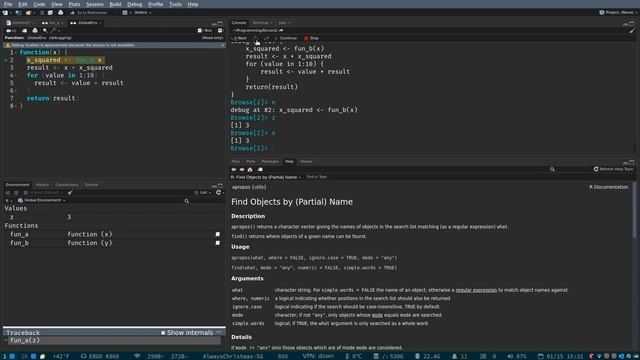The width and height of the screenshot is (640, 360).
Task: Select the Console tab
Action: point(239,23)
